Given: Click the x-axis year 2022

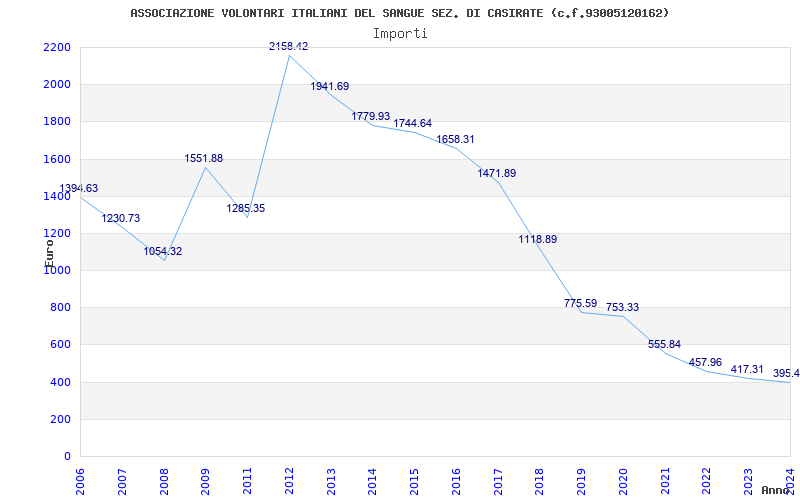Looking at the screenshot, I should click(707, 481).
